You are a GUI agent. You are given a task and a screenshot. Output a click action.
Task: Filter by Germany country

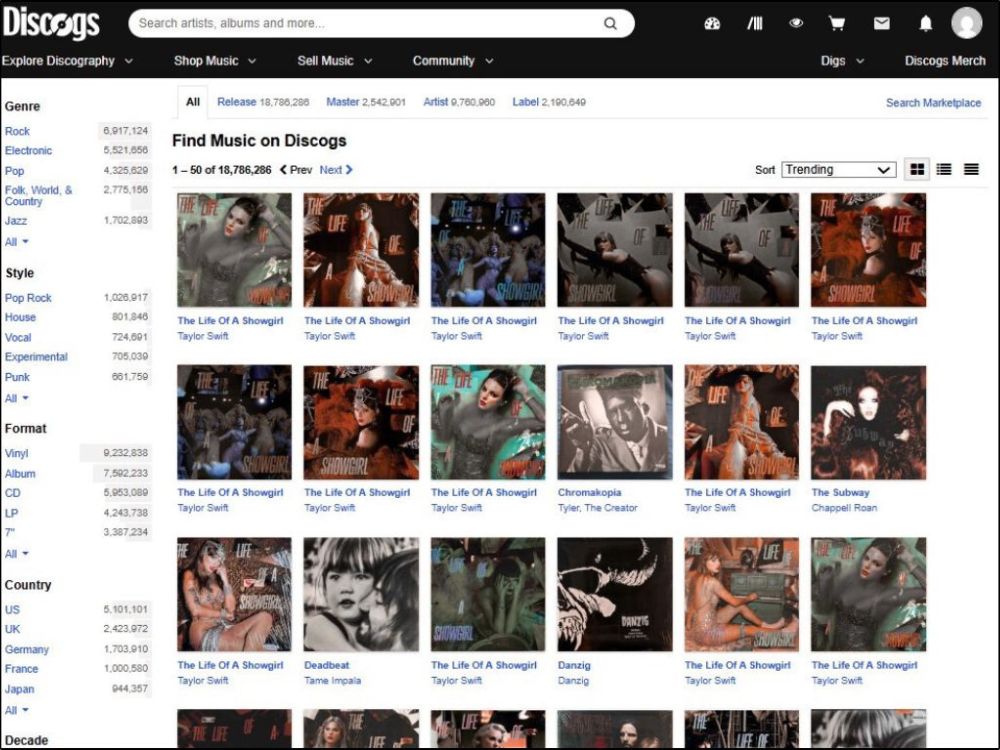(27, 649)
